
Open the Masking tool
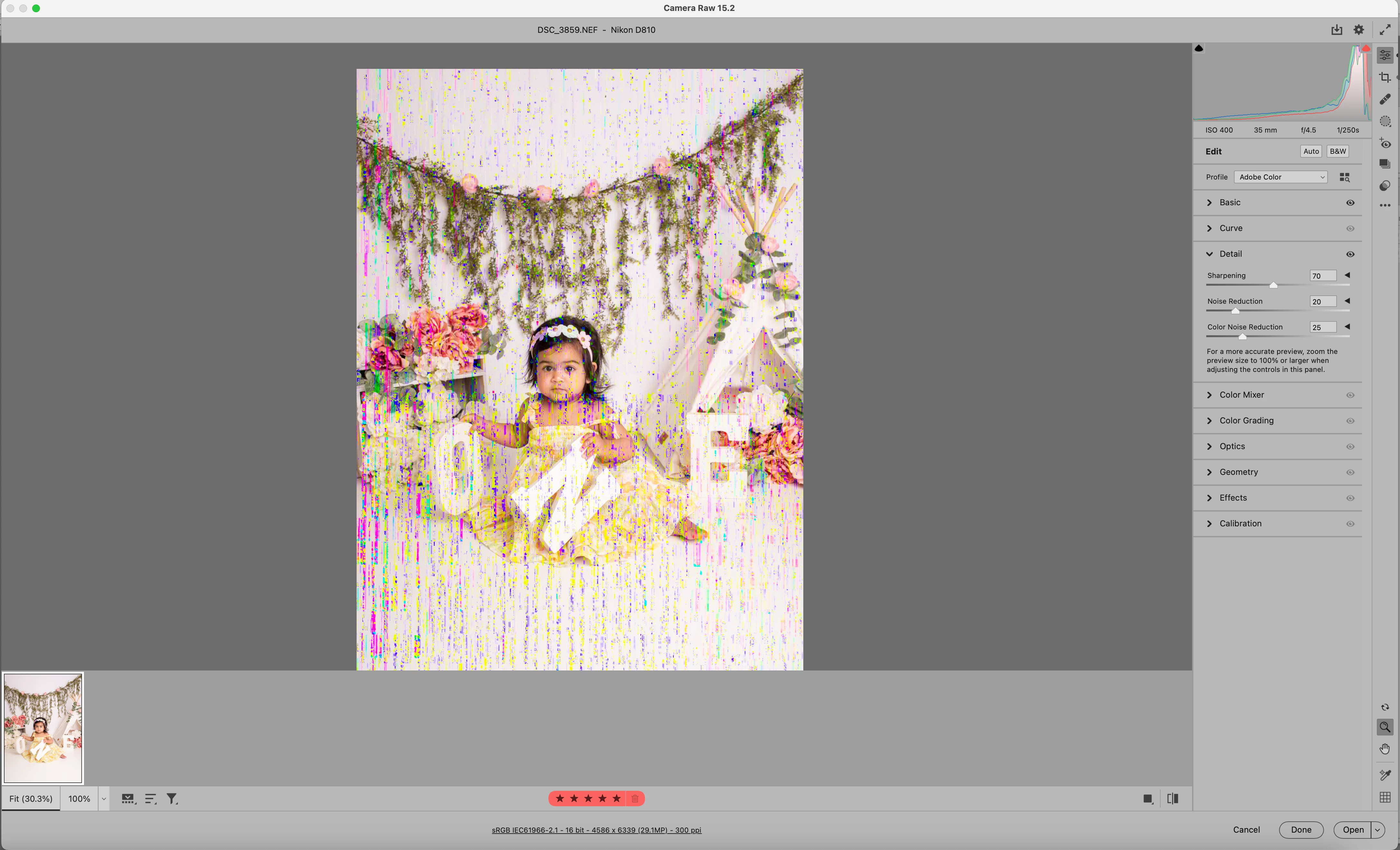click(1385, 122)
